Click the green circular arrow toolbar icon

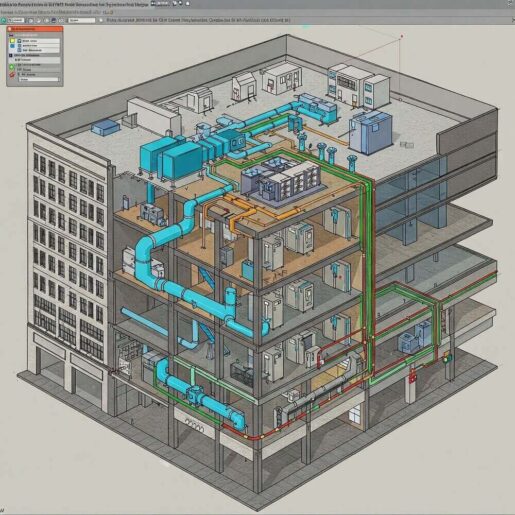coord(3,20)
